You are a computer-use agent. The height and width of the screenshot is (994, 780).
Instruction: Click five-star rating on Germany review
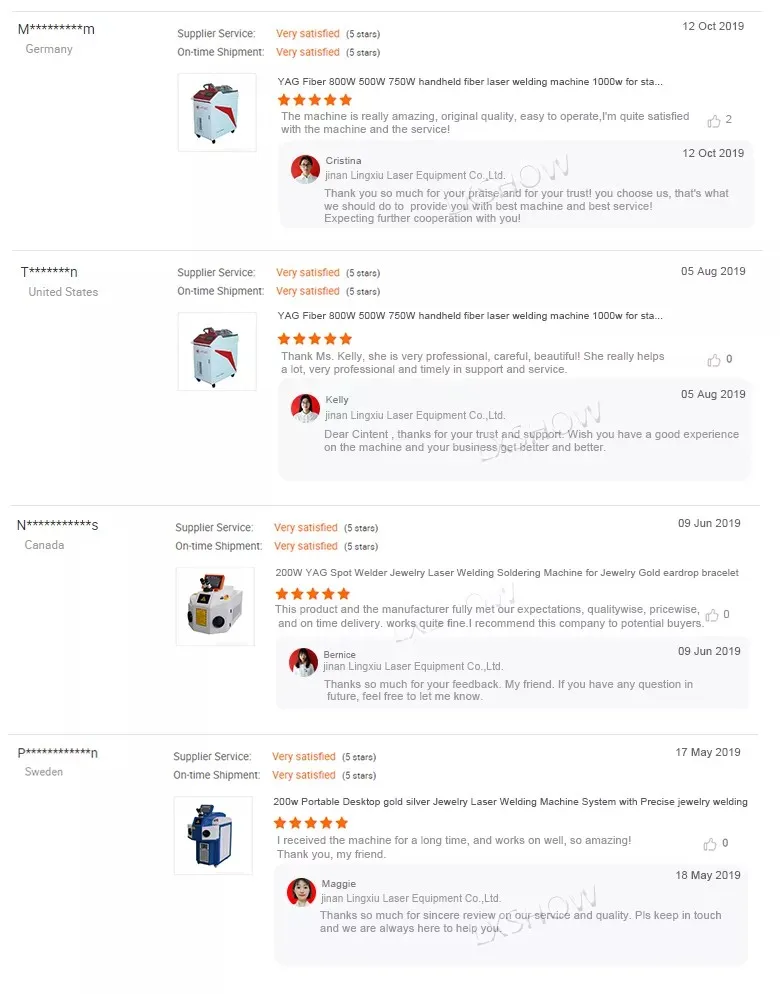coord(314,100)
